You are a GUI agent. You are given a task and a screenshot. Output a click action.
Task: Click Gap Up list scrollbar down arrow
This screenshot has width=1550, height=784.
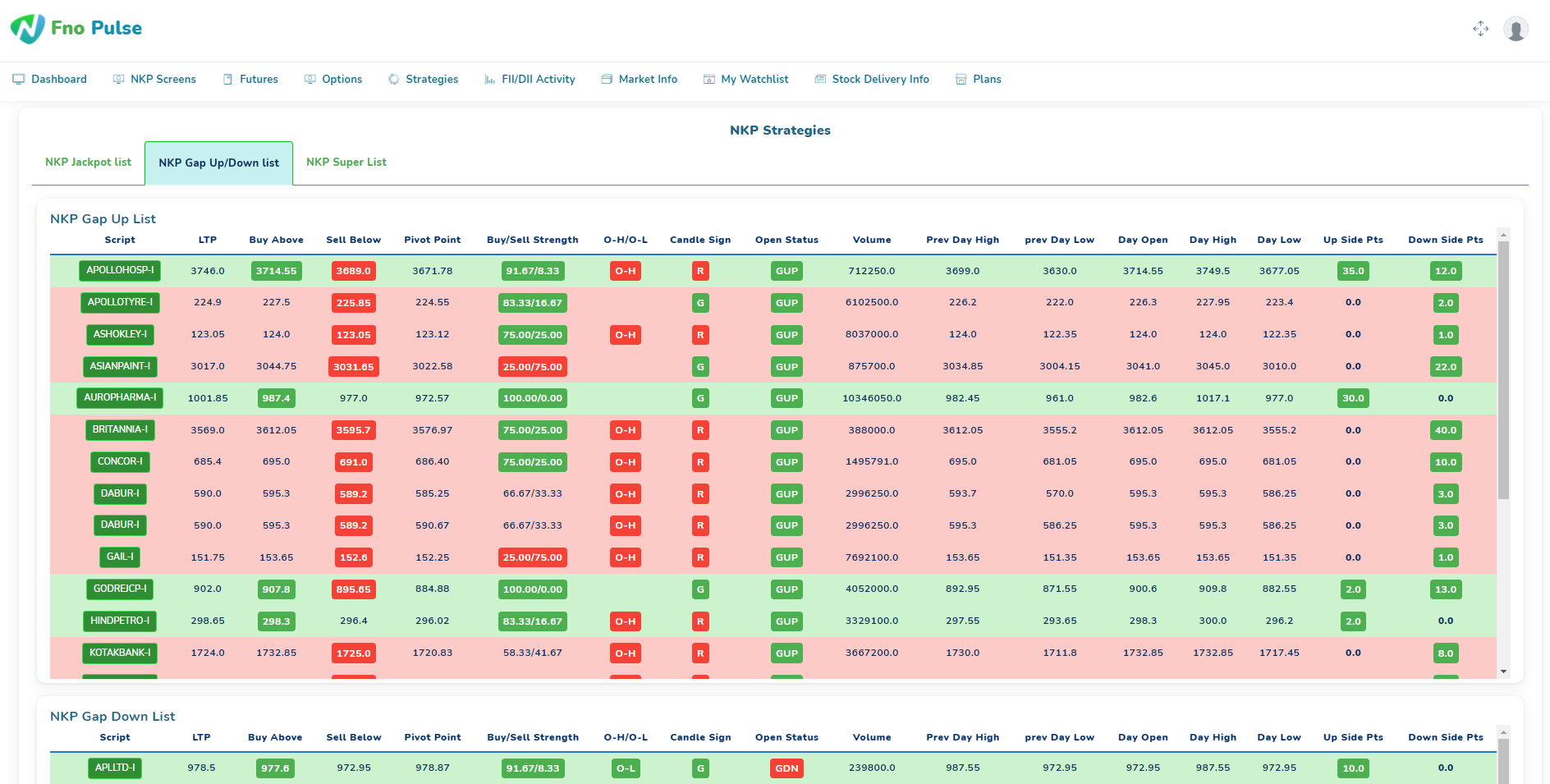point(1503,672)
